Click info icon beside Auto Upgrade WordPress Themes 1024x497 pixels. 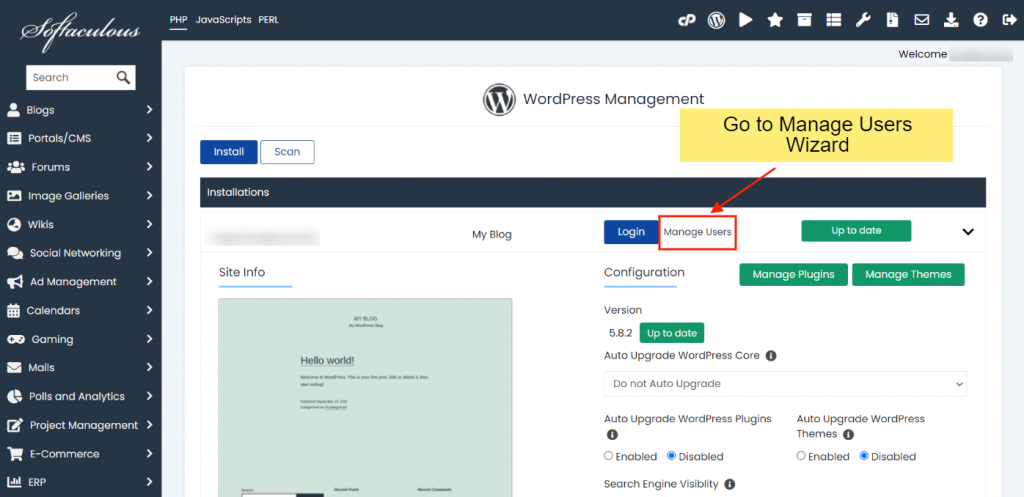848,434
